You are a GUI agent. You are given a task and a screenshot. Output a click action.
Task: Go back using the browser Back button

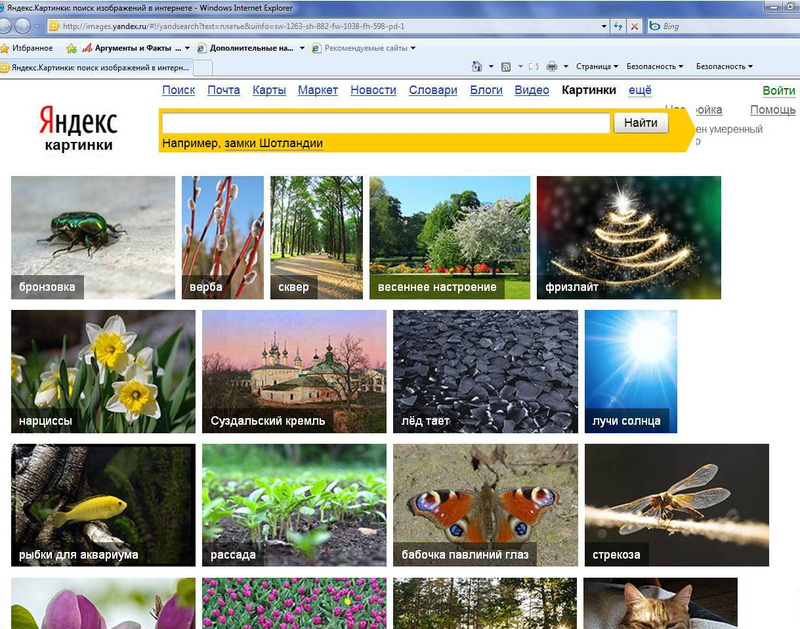pos(7,27)
